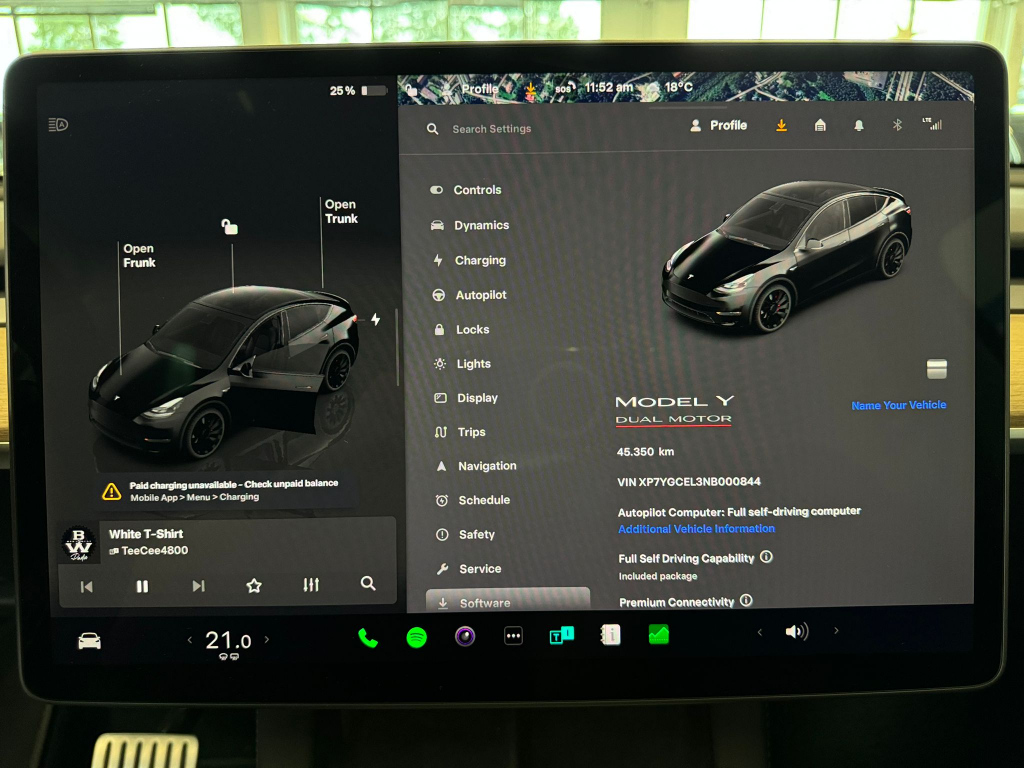1024x768 pixels.
Task: Tap the speaker volume icon
Action: [x=797, y=632]
